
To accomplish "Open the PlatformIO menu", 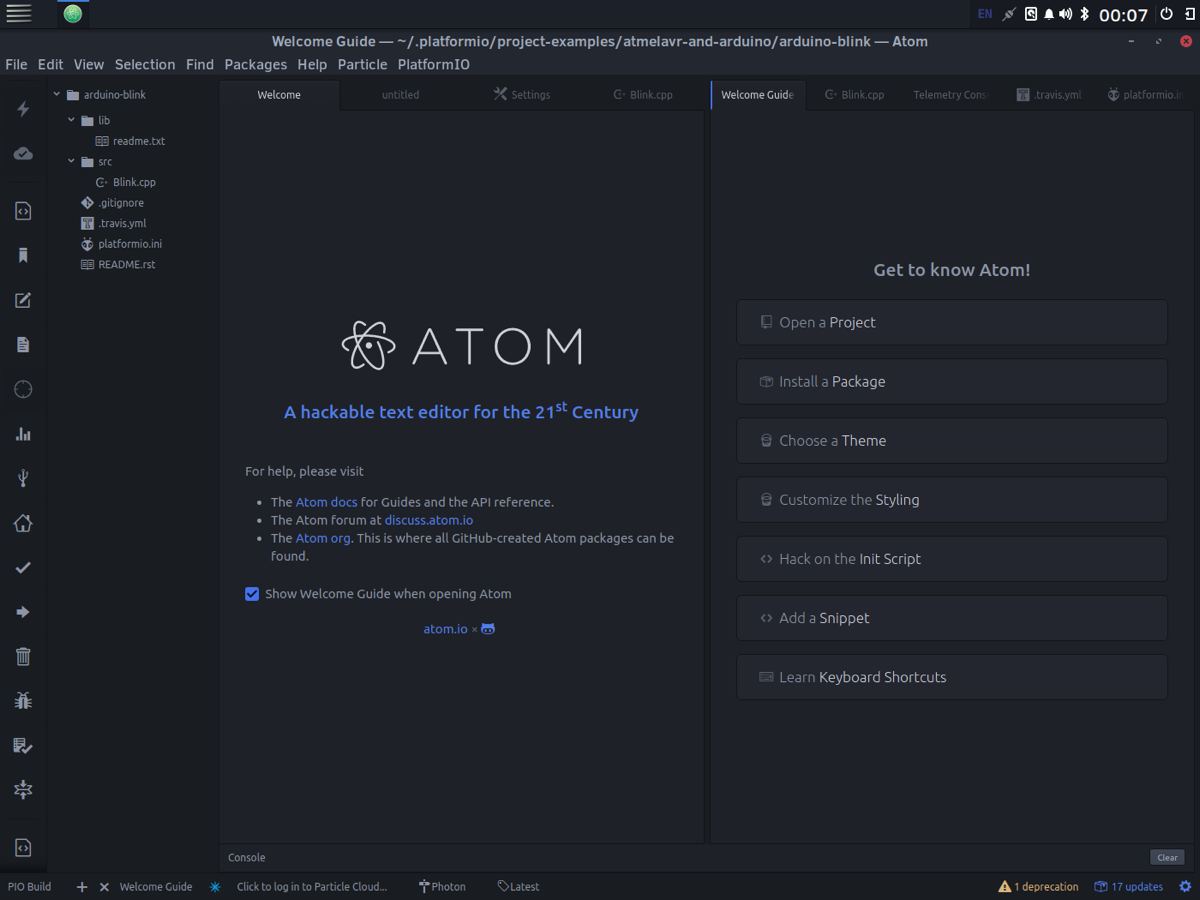I will tap(434, 64).
